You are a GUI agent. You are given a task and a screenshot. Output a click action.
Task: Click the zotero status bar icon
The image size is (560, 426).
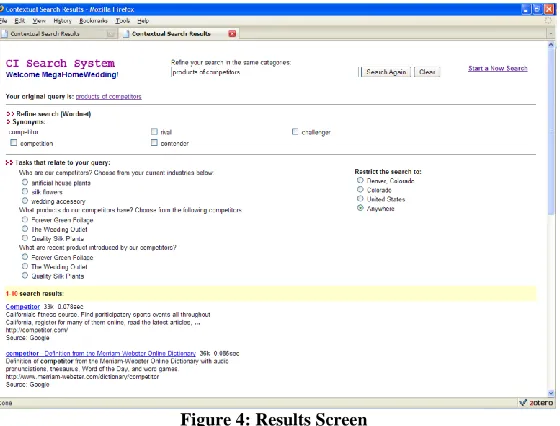coord(536,403)
